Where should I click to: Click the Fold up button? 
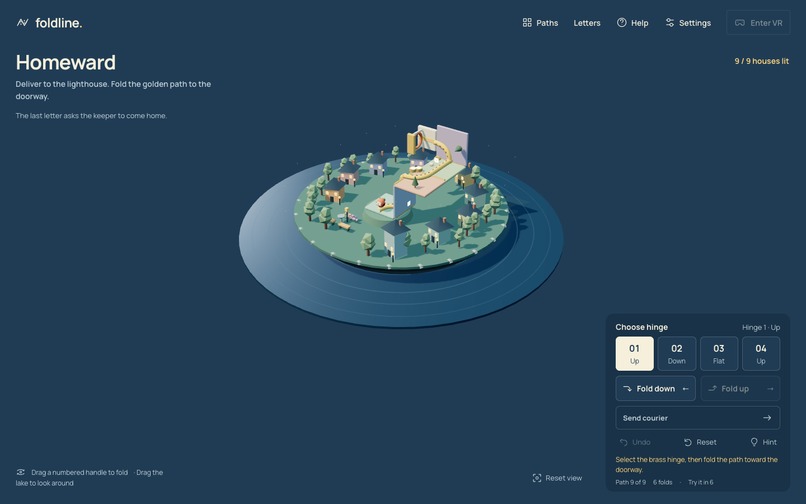click(x=740, y=388)
